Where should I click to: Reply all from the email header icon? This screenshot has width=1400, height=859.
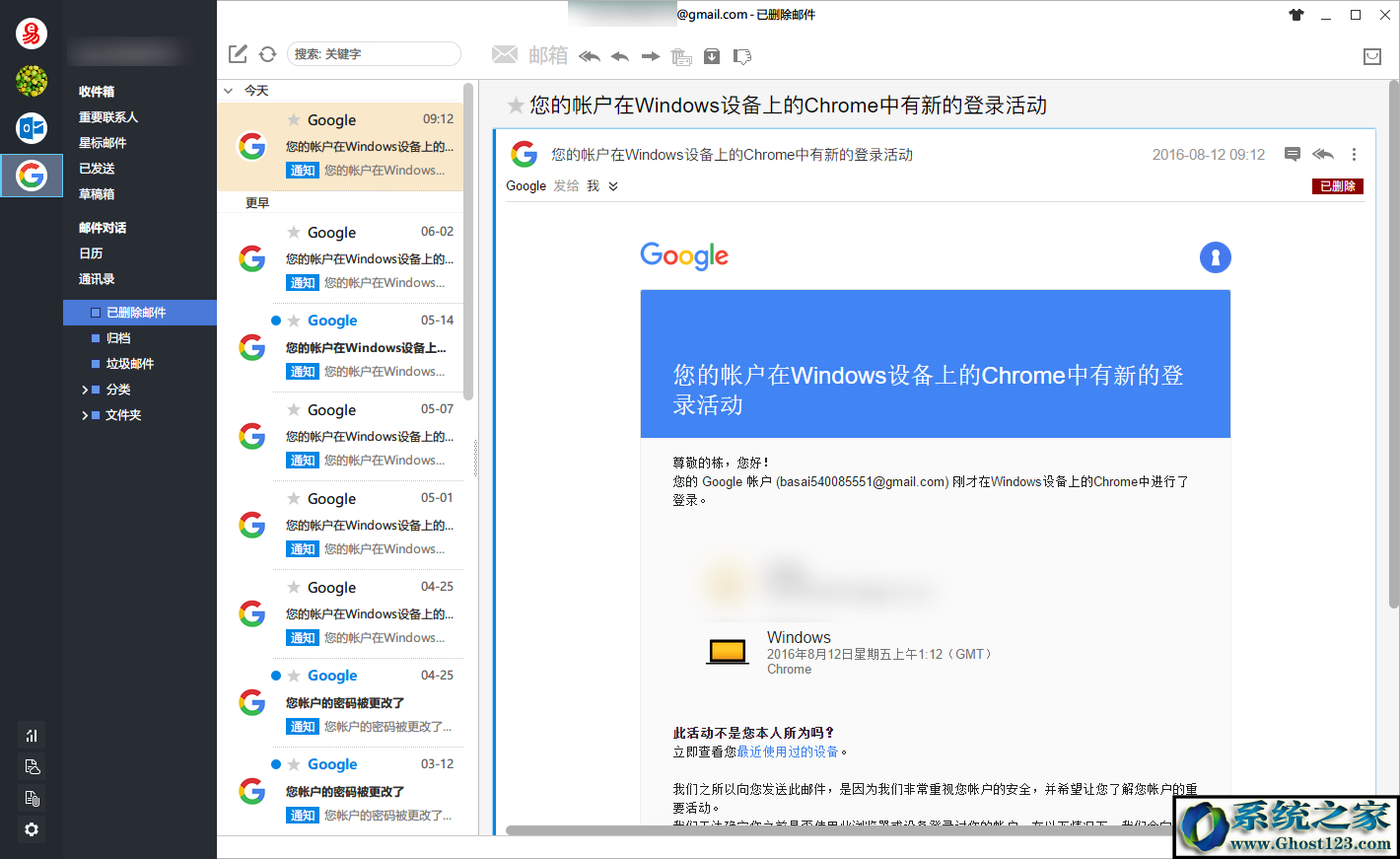pos(1323,154)
